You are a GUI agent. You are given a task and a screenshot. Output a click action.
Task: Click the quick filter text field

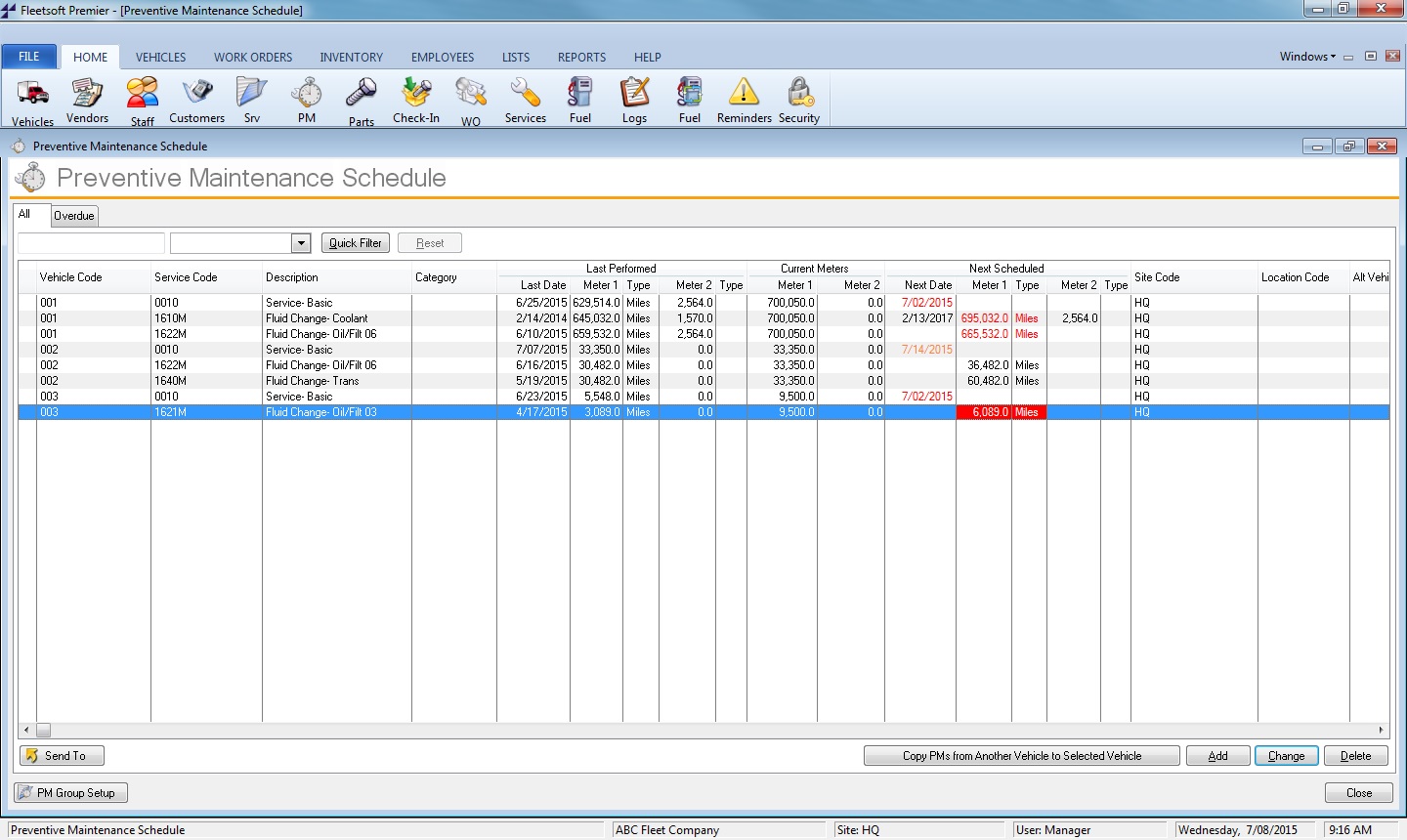point(91,243)
